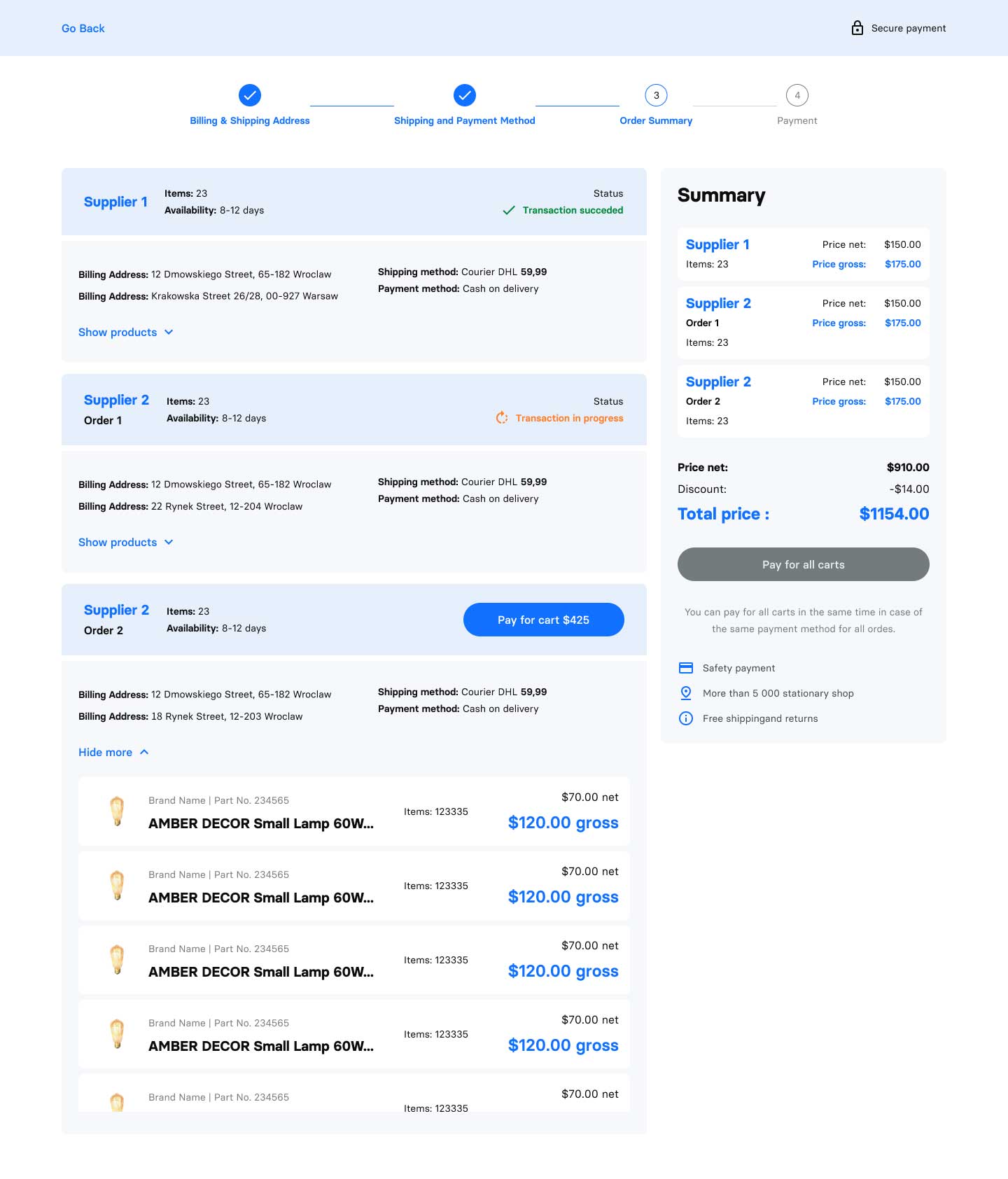Click the orange Transaction in progress spinner icon
1008x1179 pixels.
502,418
